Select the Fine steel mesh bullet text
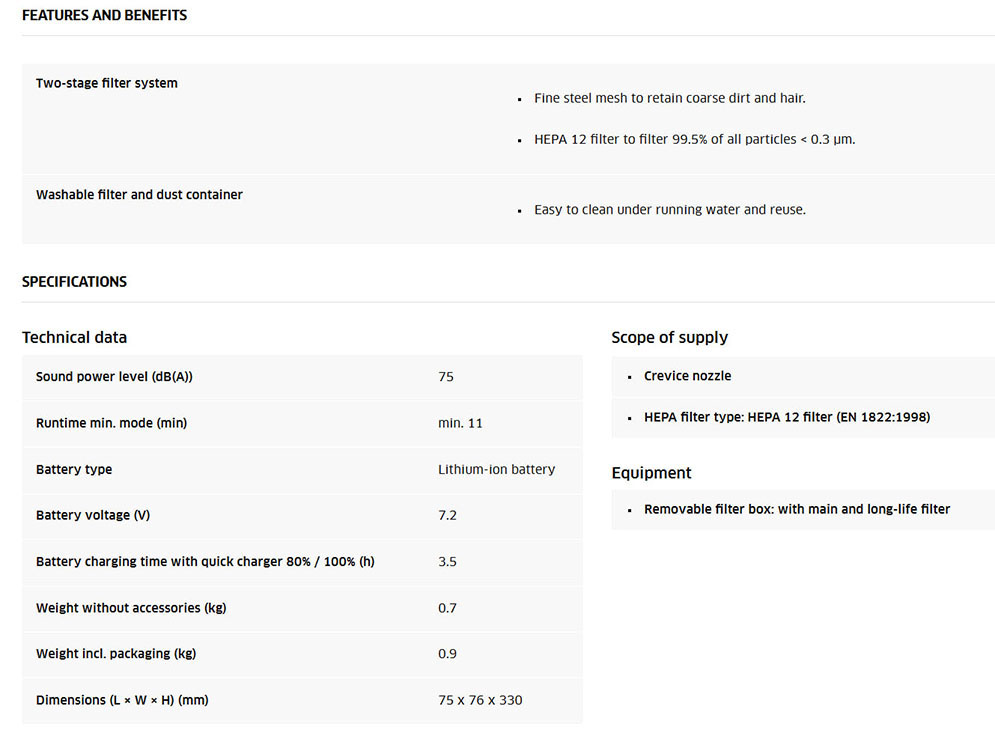 (669, 98)
